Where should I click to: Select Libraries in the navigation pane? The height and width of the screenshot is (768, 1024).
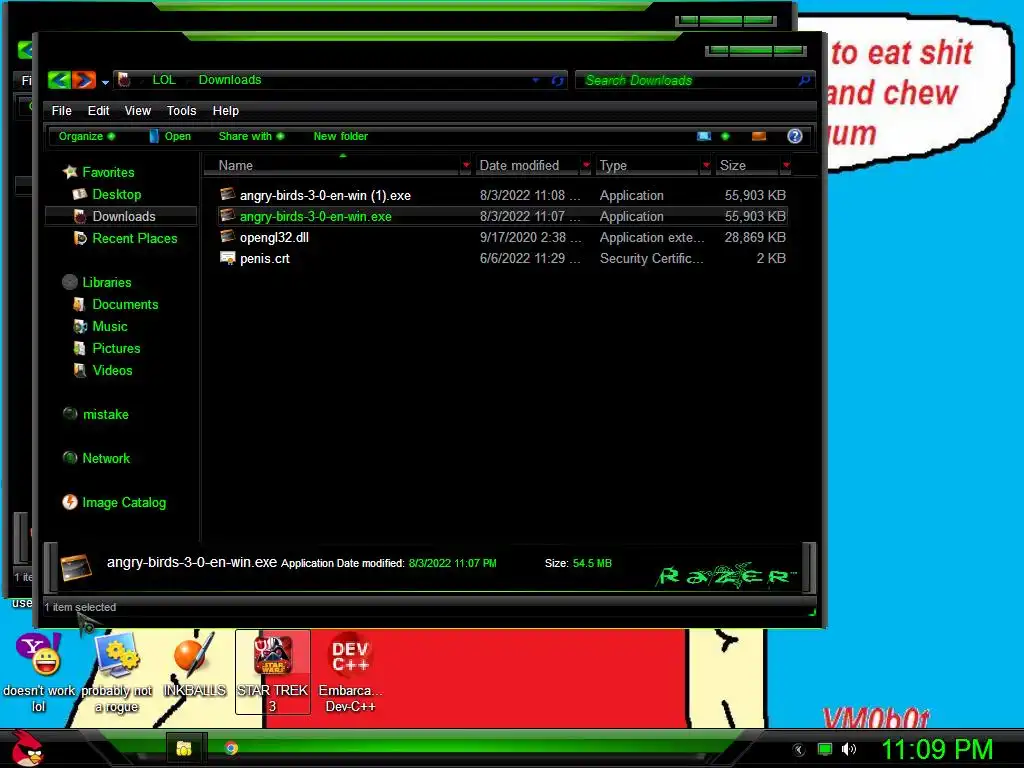[106, 282]
